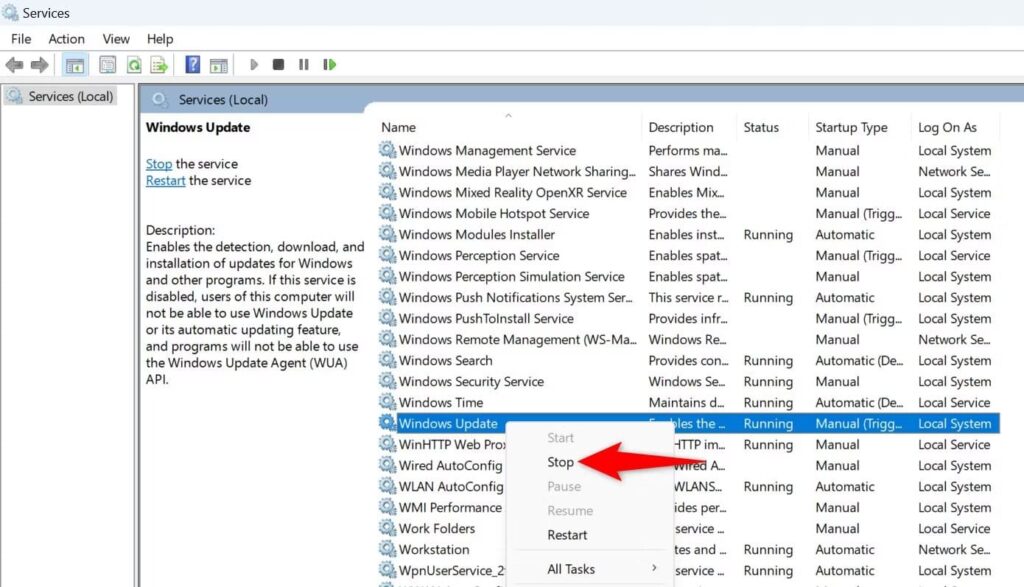This screenshot has width=1024, height=587.
Task: Open the View menu
Action: [x=115, y=38]
